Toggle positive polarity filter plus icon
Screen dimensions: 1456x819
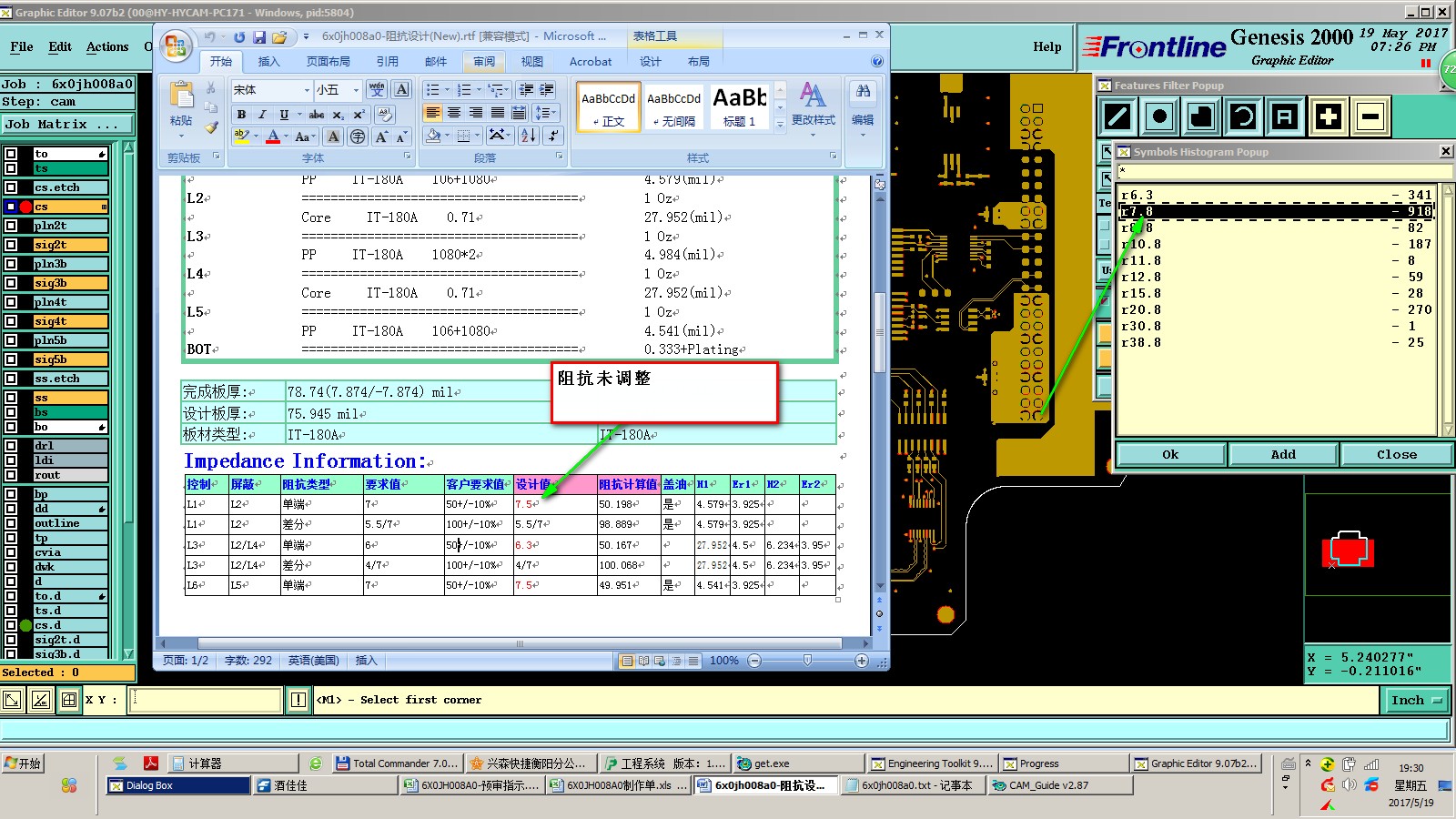coord(1329,116)
